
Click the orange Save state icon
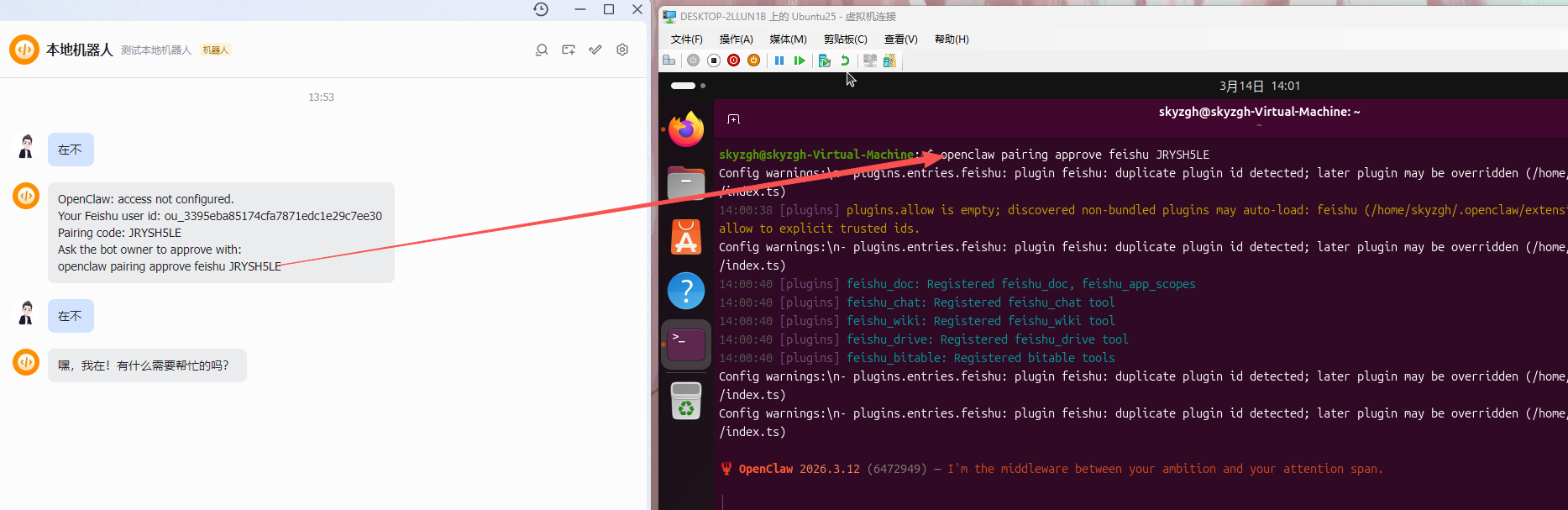tap(753, 60)
